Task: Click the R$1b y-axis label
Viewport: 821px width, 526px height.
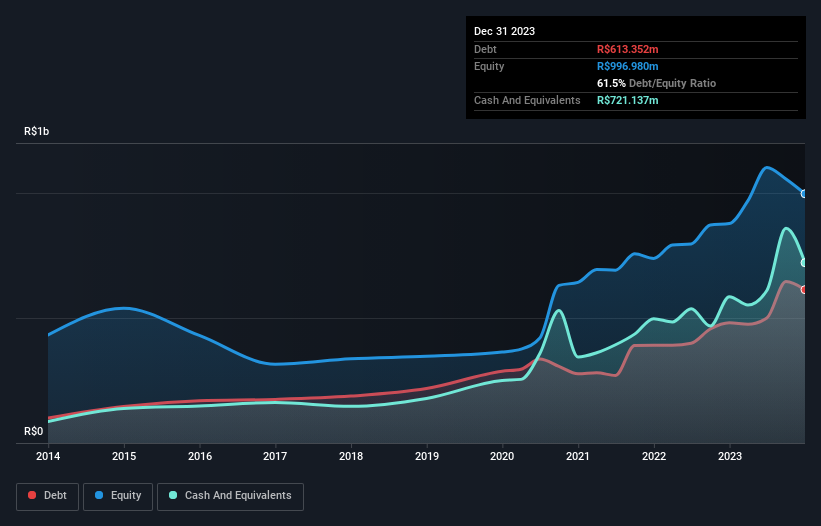Action: 37,131
